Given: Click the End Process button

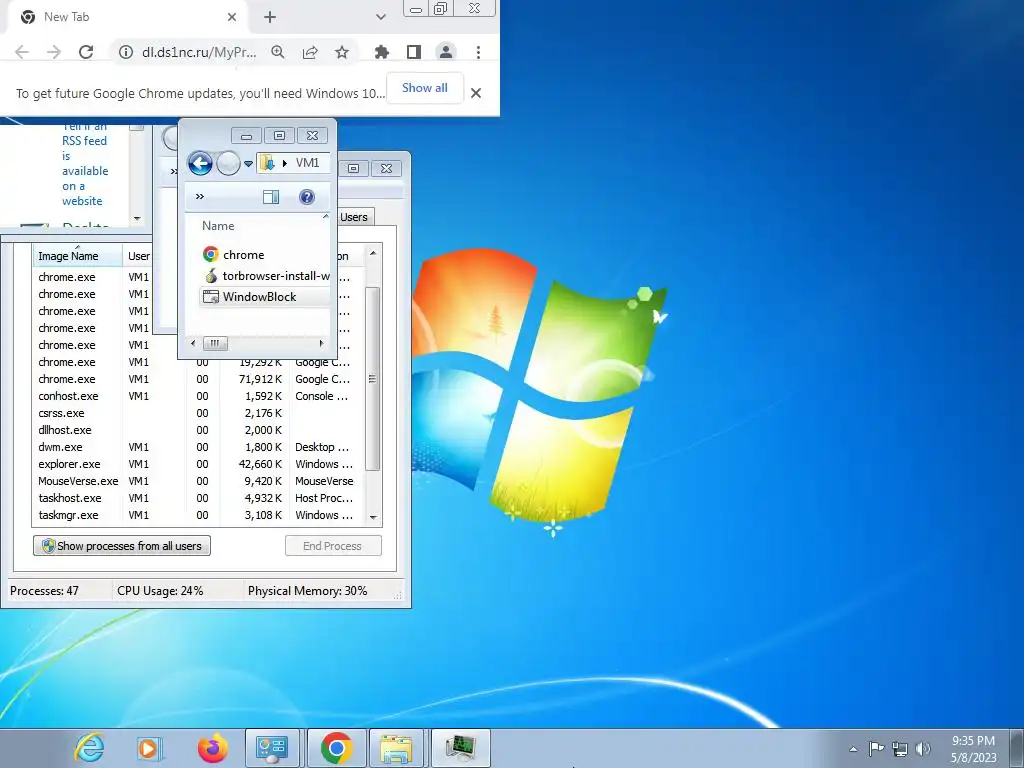Looking at the screenshot, I should tap(333, 546).
